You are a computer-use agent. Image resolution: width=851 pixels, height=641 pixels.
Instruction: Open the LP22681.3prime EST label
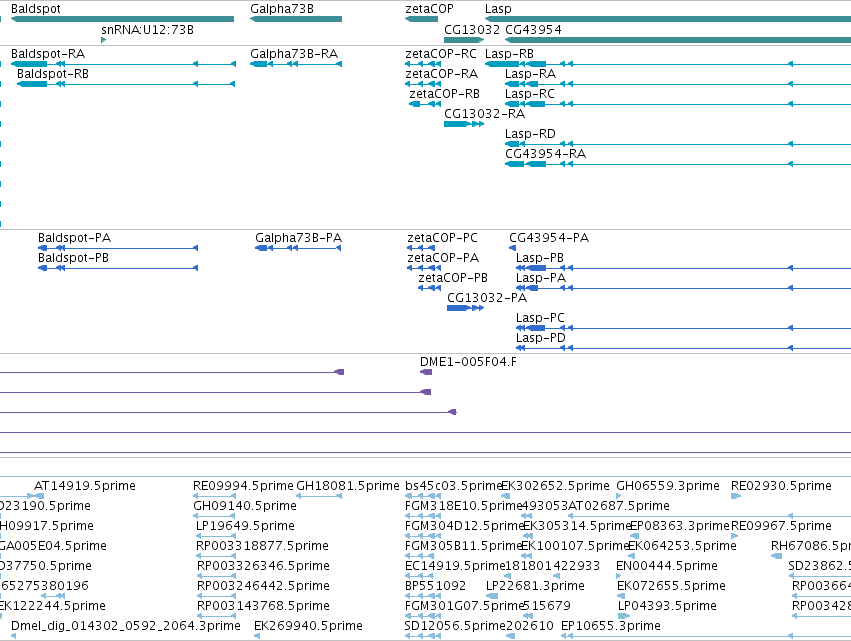(x=536, y=586)
